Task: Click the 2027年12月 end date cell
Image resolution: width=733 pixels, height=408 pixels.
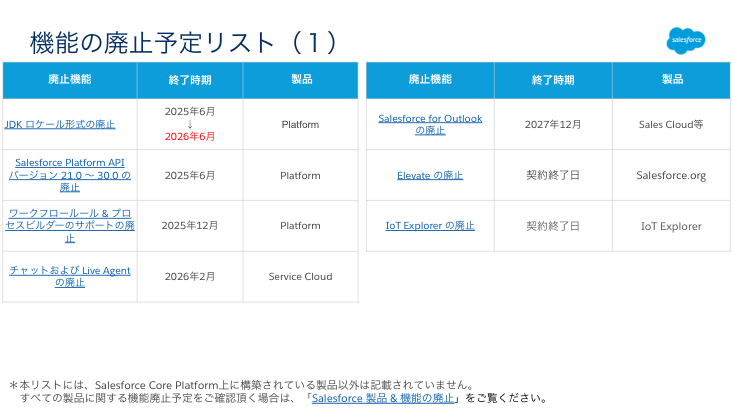Action: pyautogui.click(x=553, y=124)
